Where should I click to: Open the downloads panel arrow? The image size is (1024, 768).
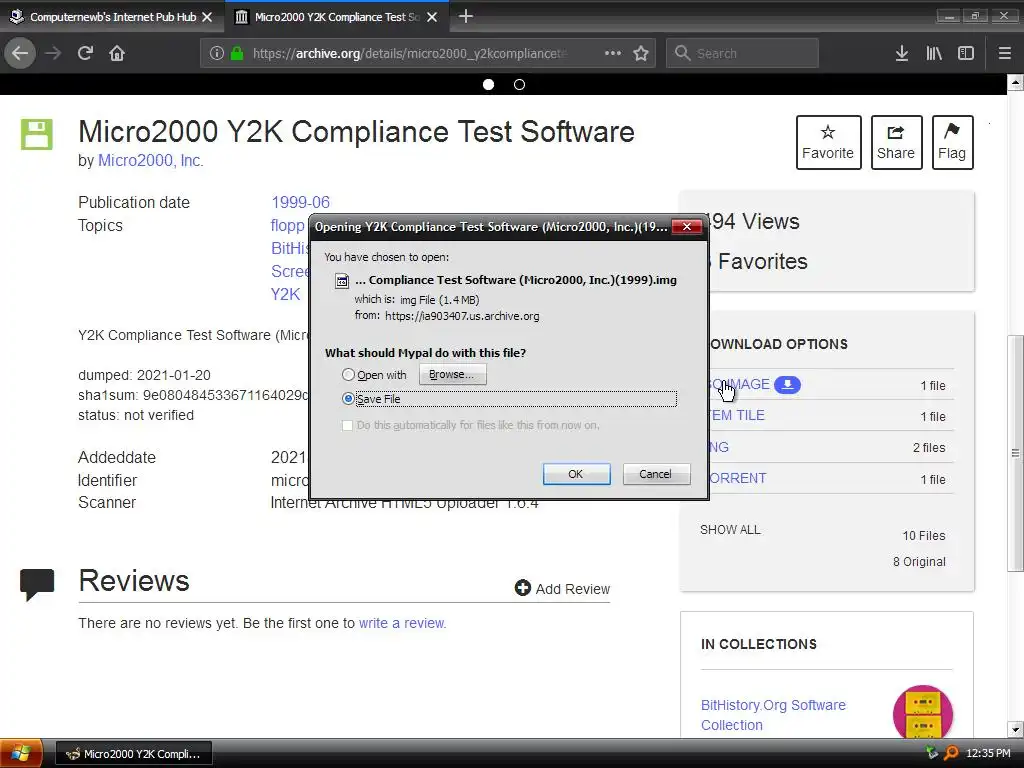902,53
